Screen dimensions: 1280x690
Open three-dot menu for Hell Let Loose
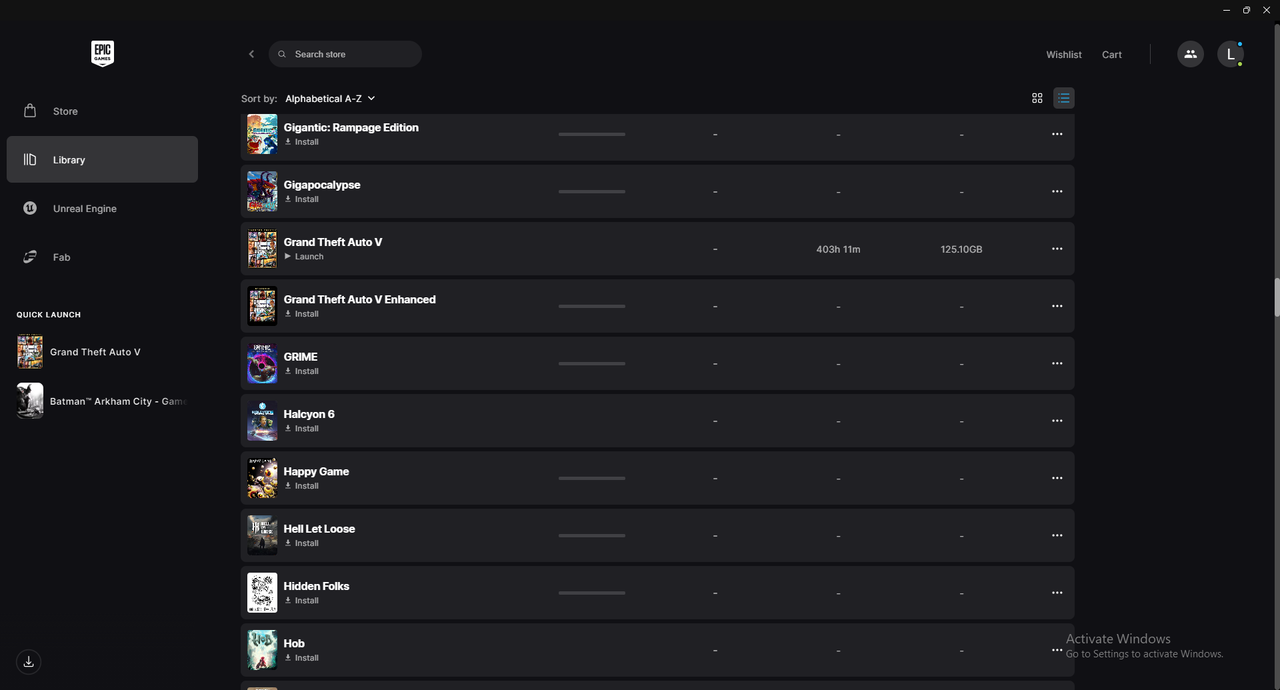click(1057, 535)
